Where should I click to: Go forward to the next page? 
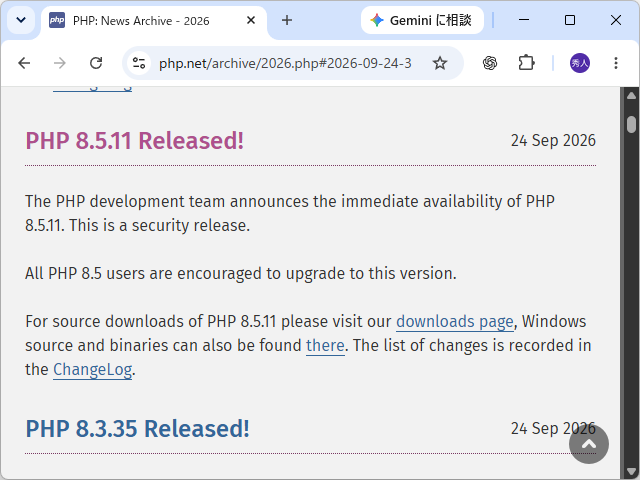pyautogui.click(x=60, y=63)
